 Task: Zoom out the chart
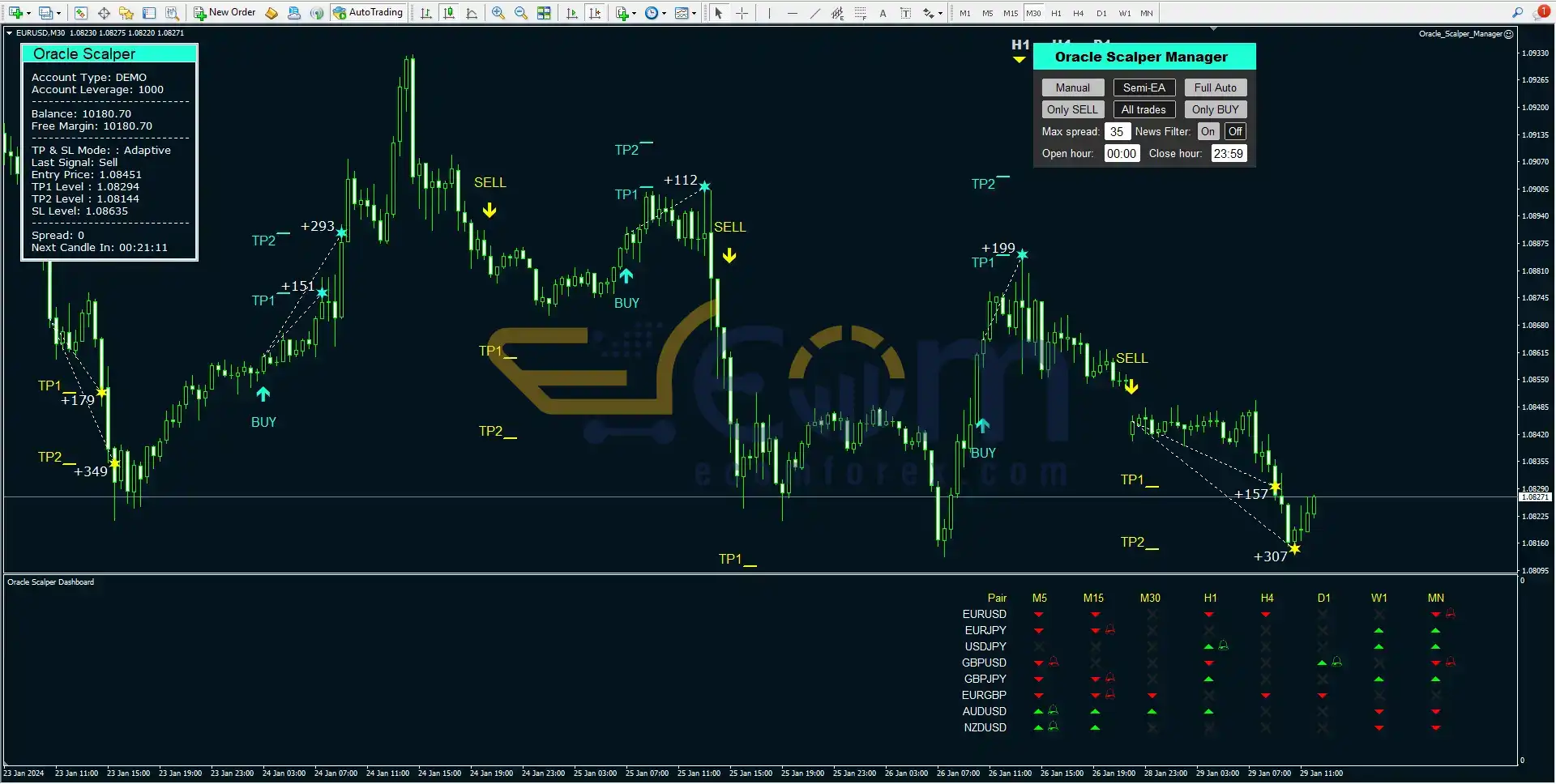click(521, 13)
